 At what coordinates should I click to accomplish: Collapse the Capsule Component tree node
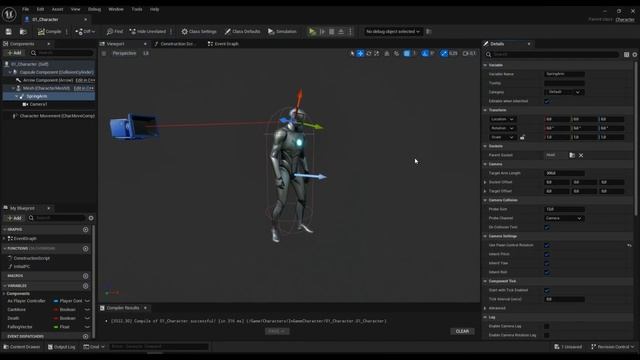10,72
